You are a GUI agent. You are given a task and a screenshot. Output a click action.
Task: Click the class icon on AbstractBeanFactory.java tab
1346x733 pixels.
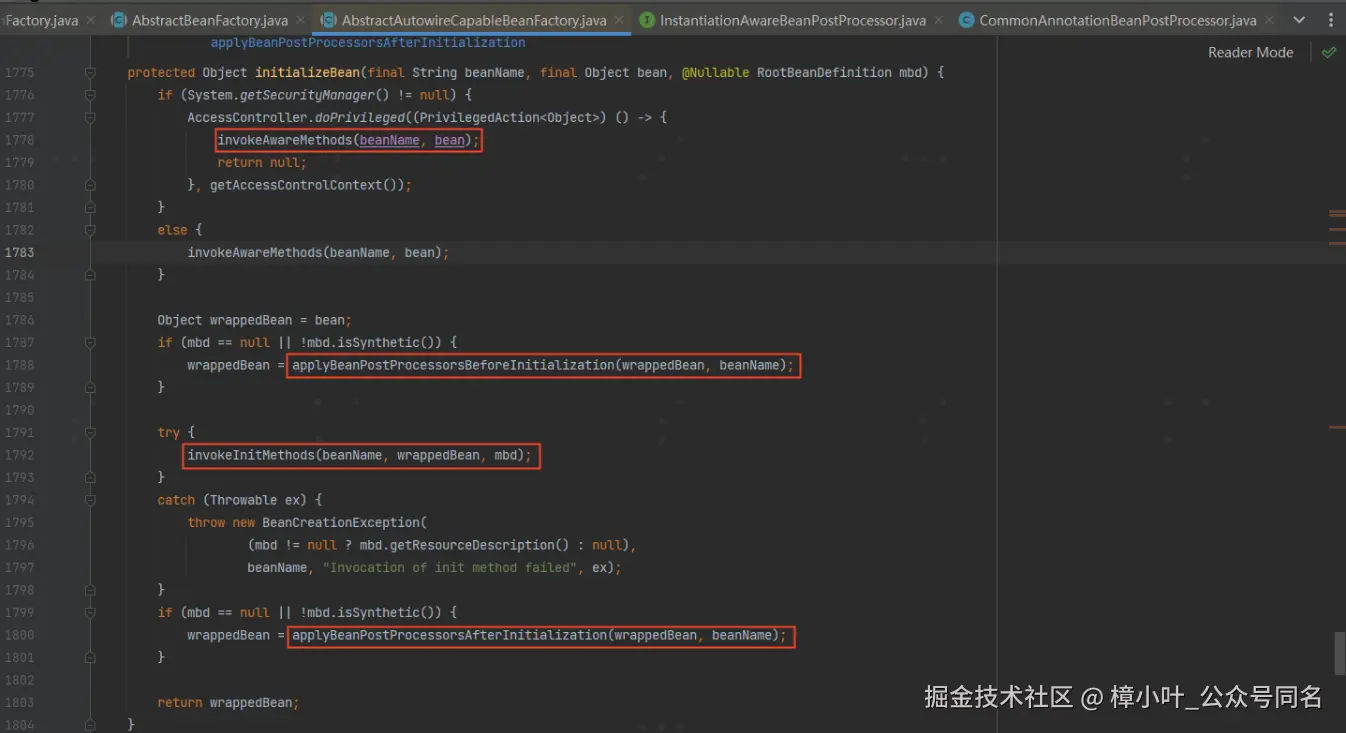pyautogui.click(x=120, y=20)
